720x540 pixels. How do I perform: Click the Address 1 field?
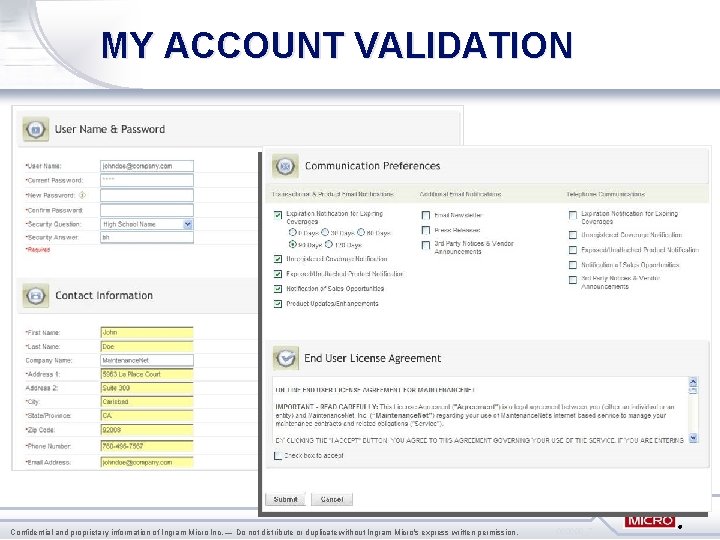147,374
